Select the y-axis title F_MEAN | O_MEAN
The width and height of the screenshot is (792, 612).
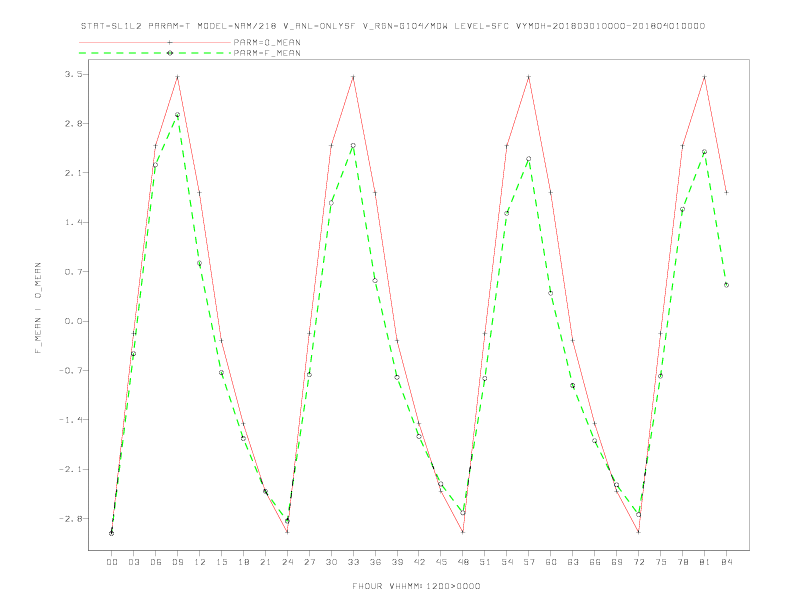38,308
